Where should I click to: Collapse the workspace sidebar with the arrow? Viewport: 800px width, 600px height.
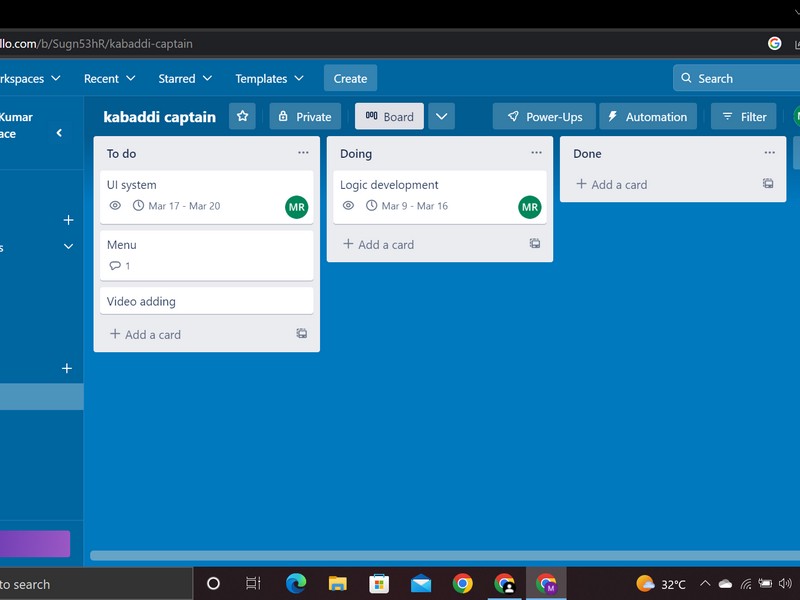59,133
